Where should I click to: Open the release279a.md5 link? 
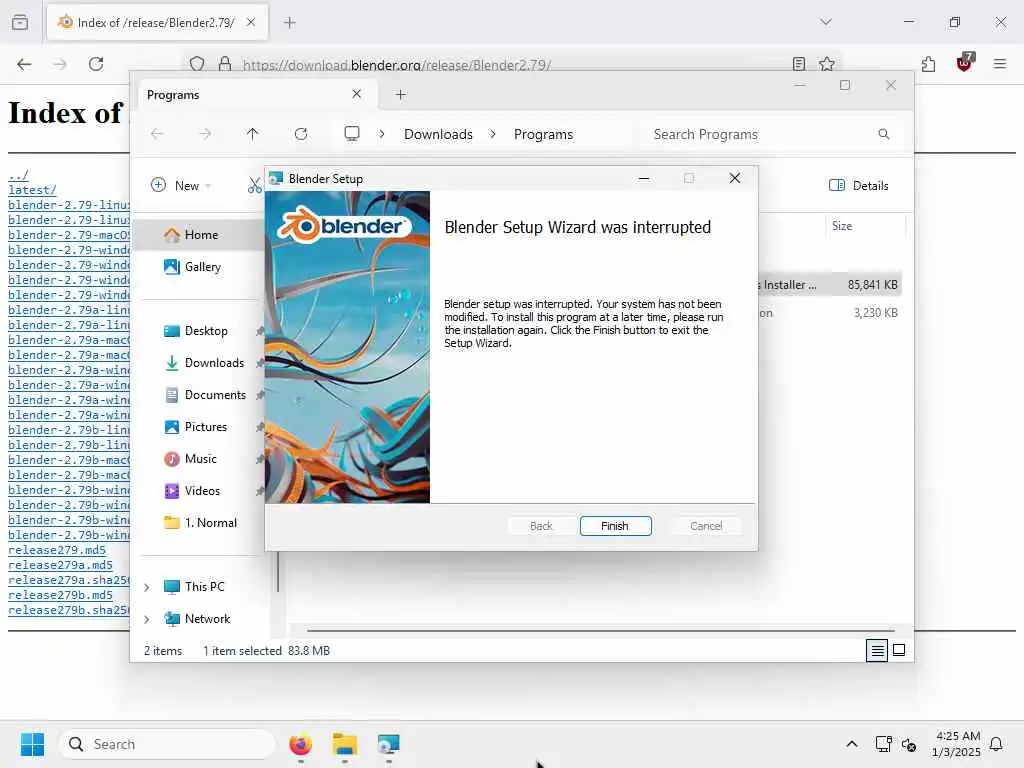point(60,566)
